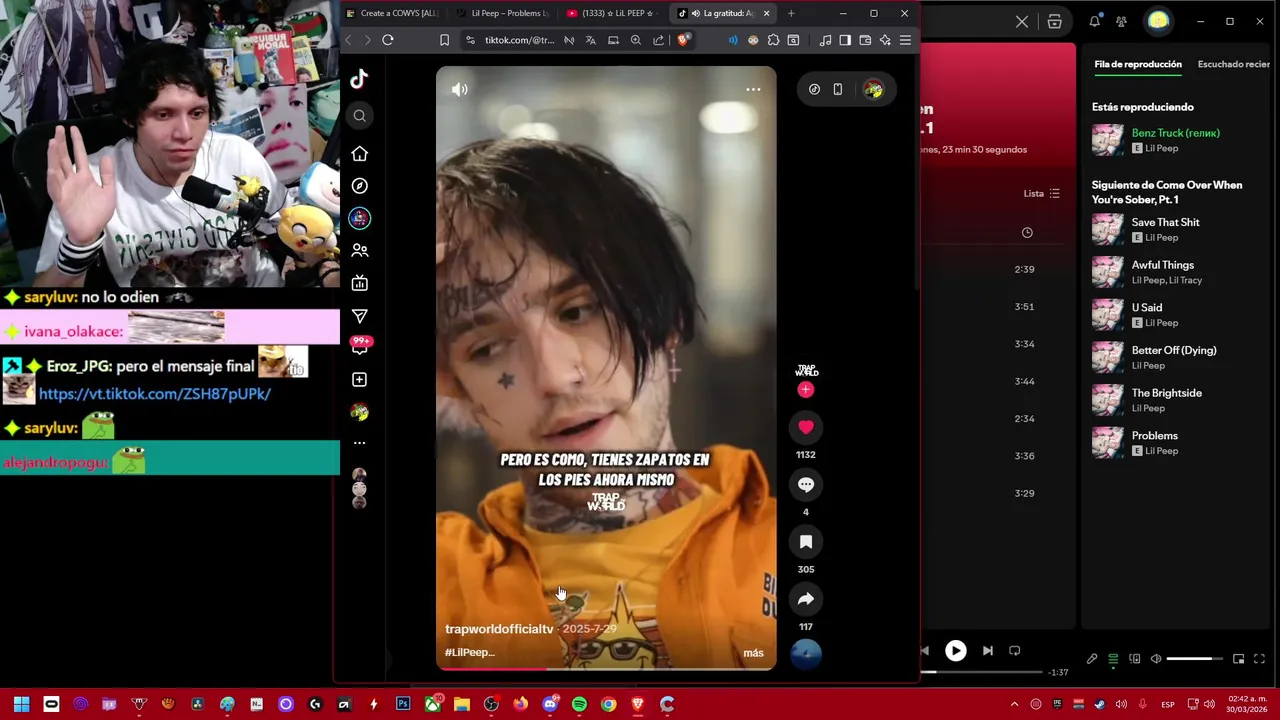1280x720 pixels.
Task: Bookmark the video with 305 saves
Action: [x=806, y=542]
